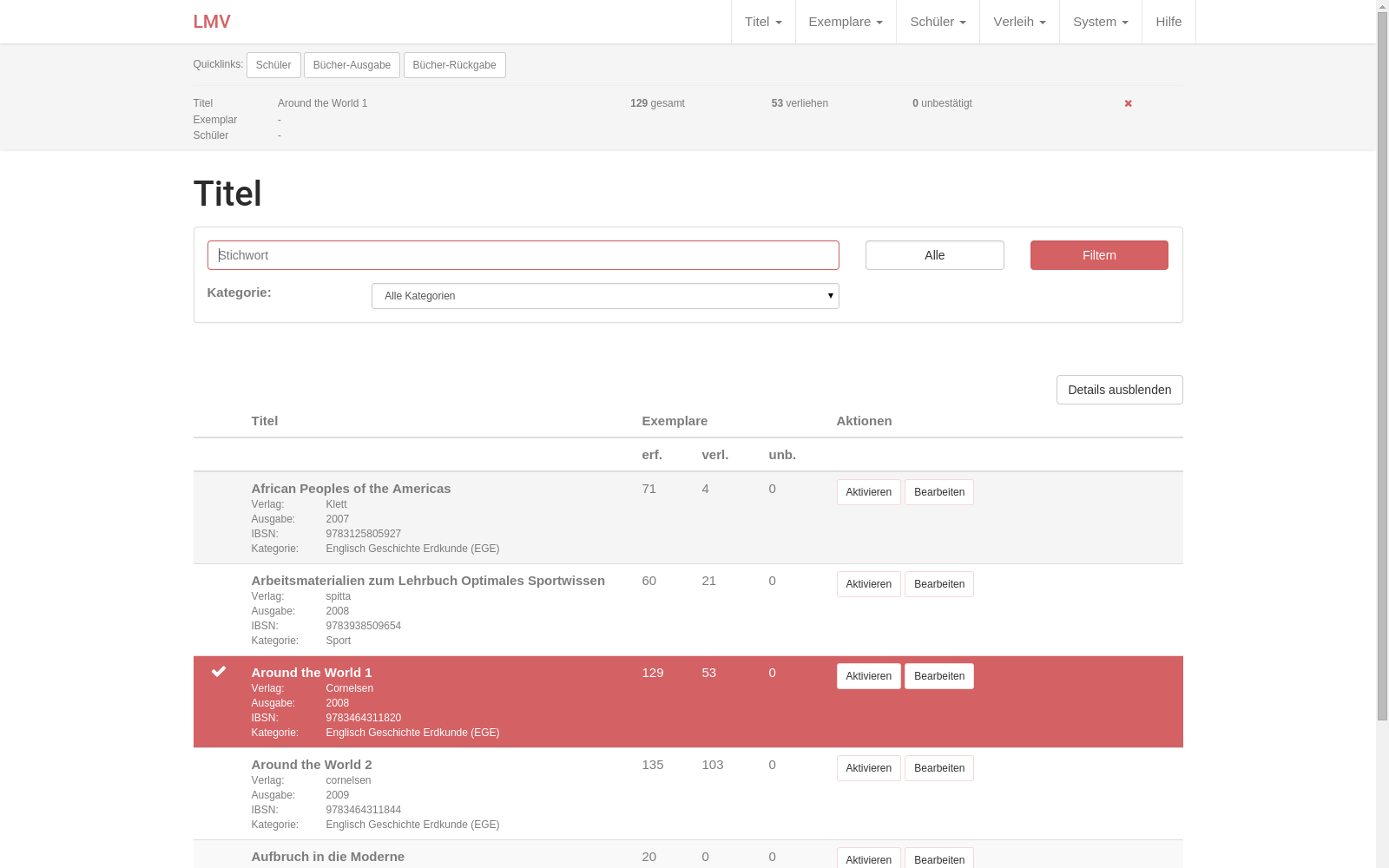Activate African Peoples of the Americas title
Screen dimensions: 1389x868
pyautogui.click(x=868, y=492)
